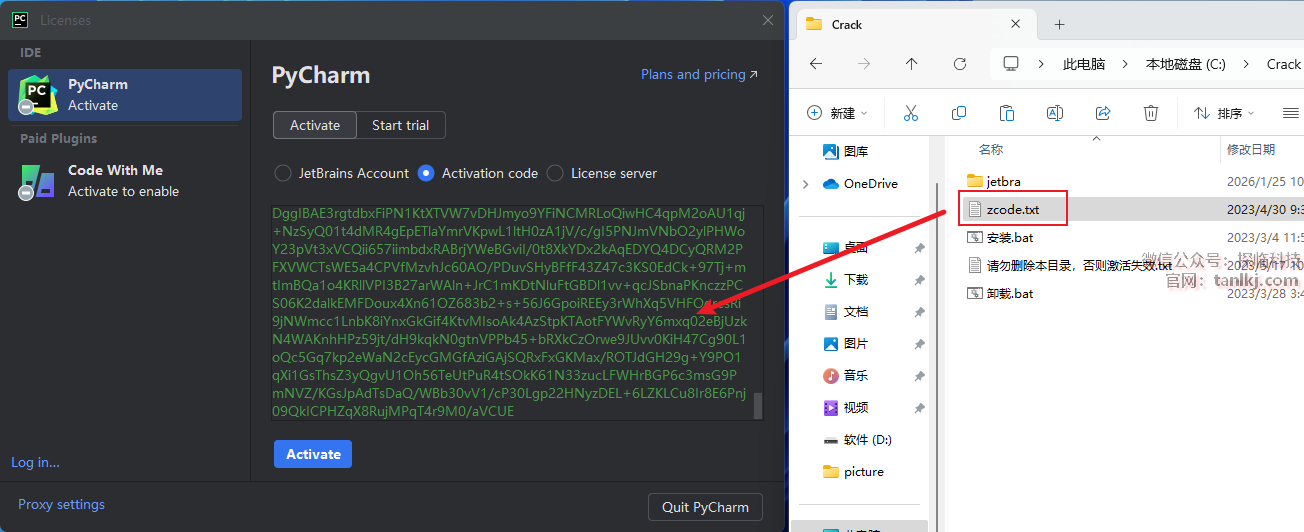Open the 新建 (New) dropdown menu
This screenshot has height=532, width=1304.
pyautogui.click(x=838, y=113)
